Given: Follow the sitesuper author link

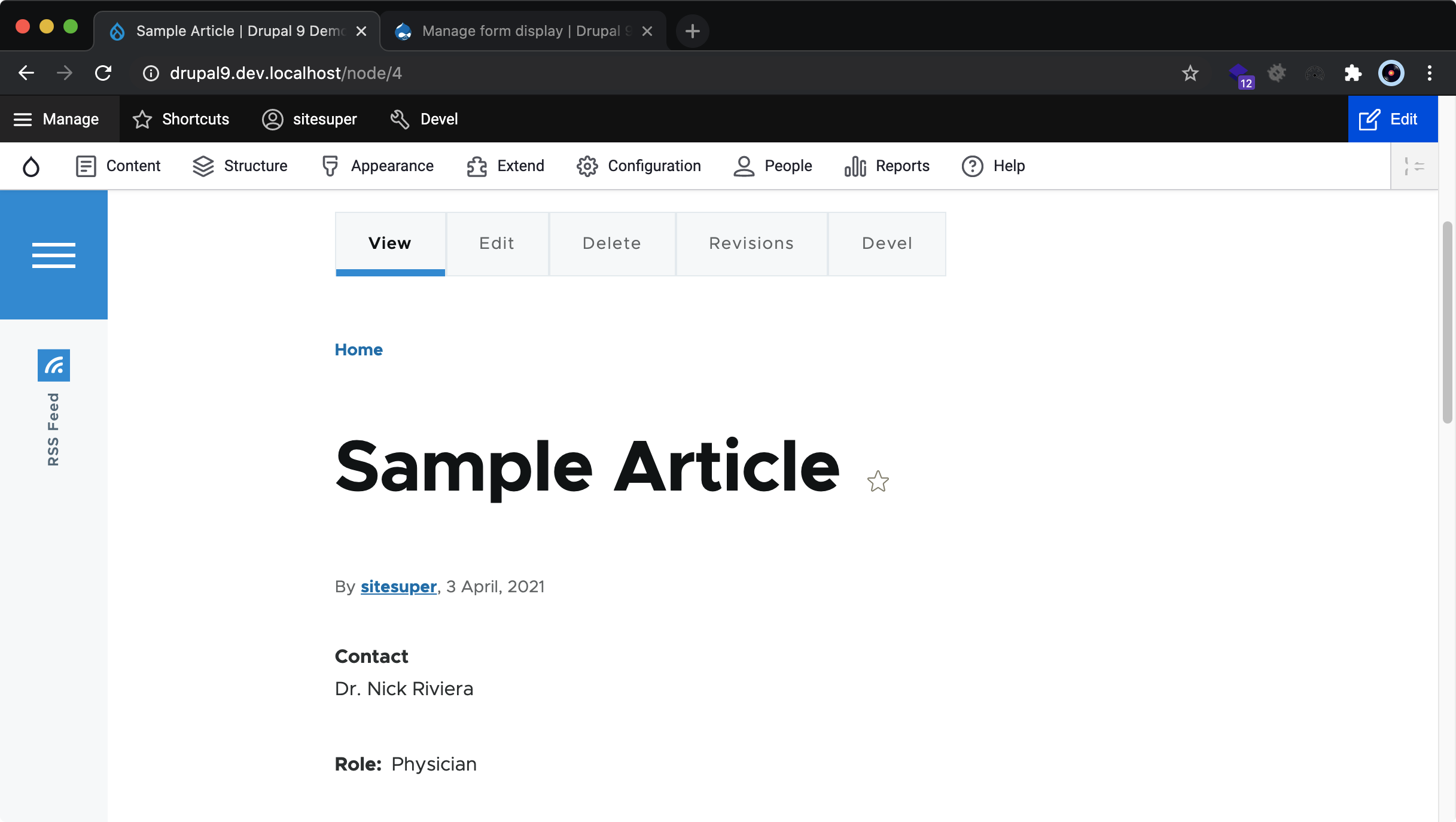Looking at the screenshot, I should 397,586.
